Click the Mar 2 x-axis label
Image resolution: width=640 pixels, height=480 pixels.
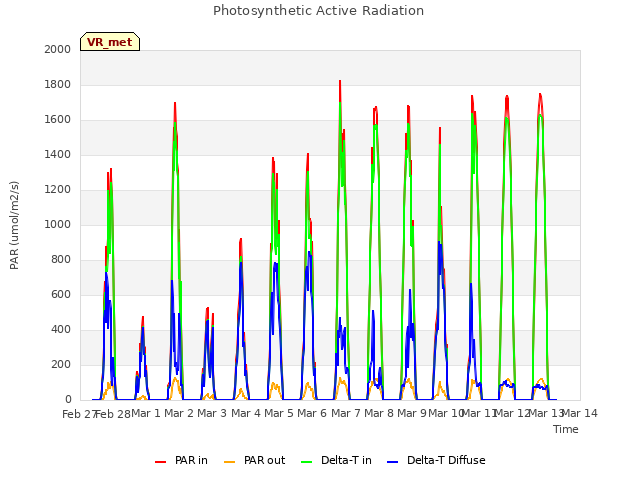tap(179, 413)
